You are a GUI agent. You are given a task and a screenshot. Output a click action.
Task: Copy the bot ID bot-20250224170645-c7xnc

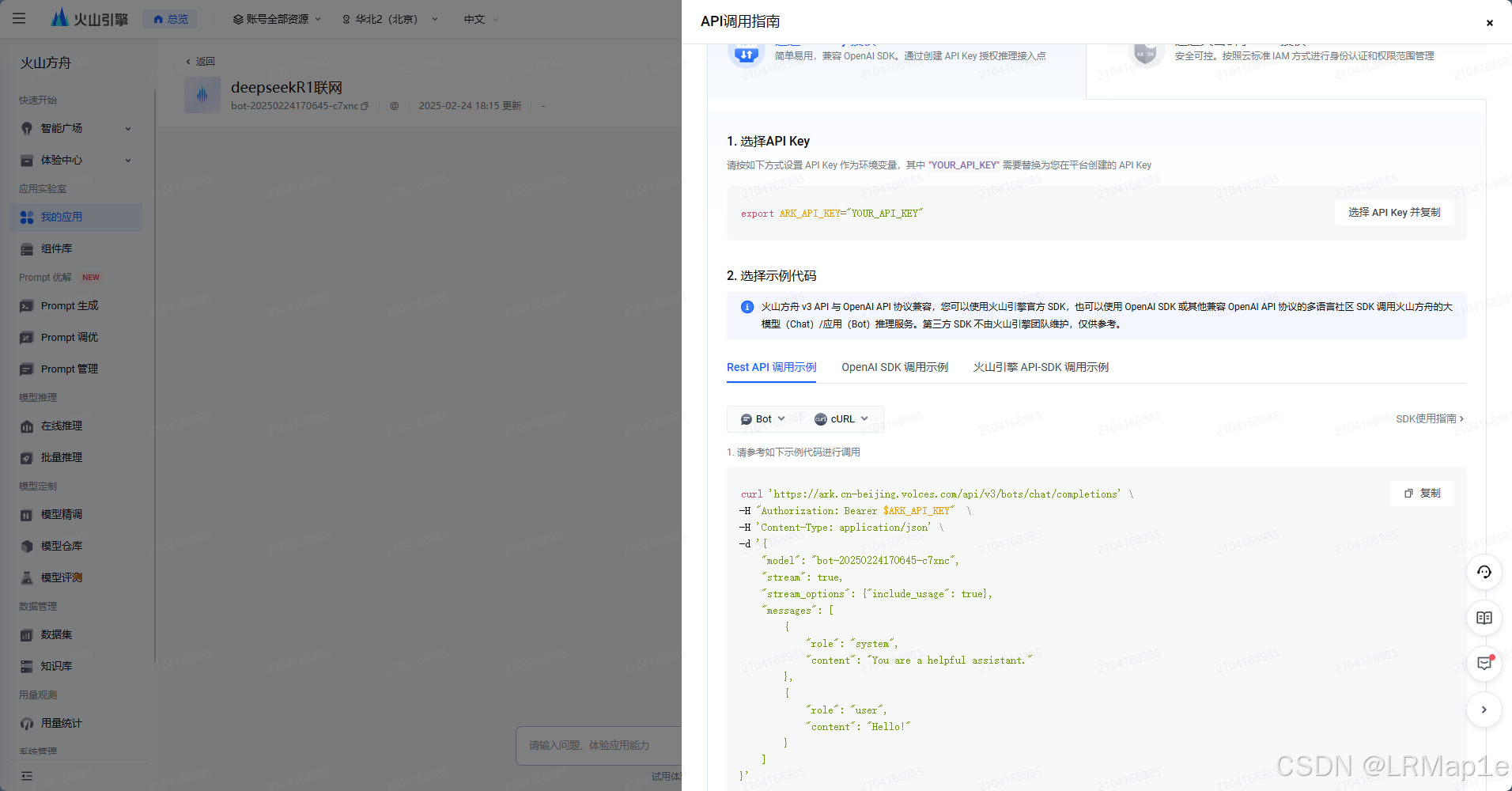click(x=365, y=106)
